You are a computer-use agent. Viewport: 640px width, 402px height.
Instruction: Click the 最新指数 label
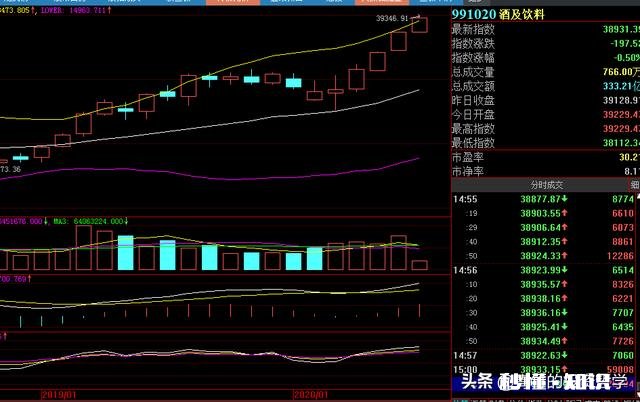(473, 29)
